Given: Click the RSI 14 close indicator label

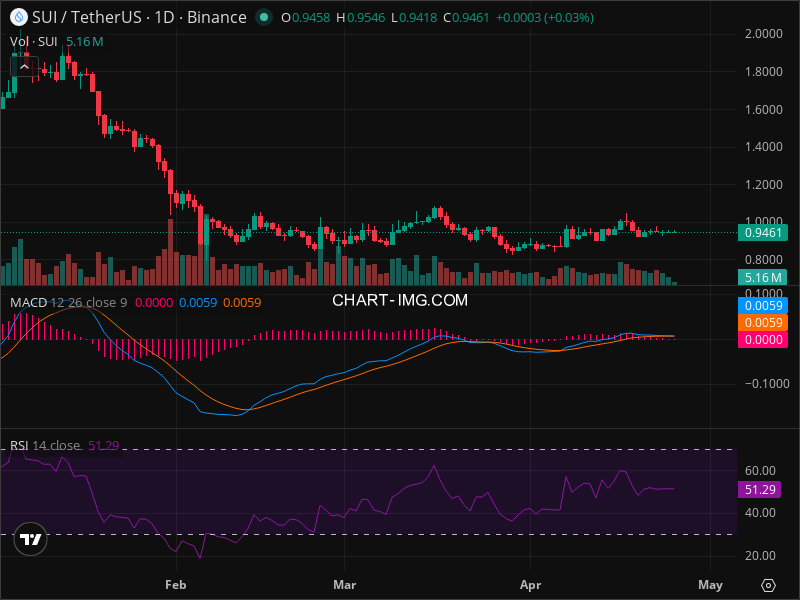Looking at the screenshot, I should point(45,445).
